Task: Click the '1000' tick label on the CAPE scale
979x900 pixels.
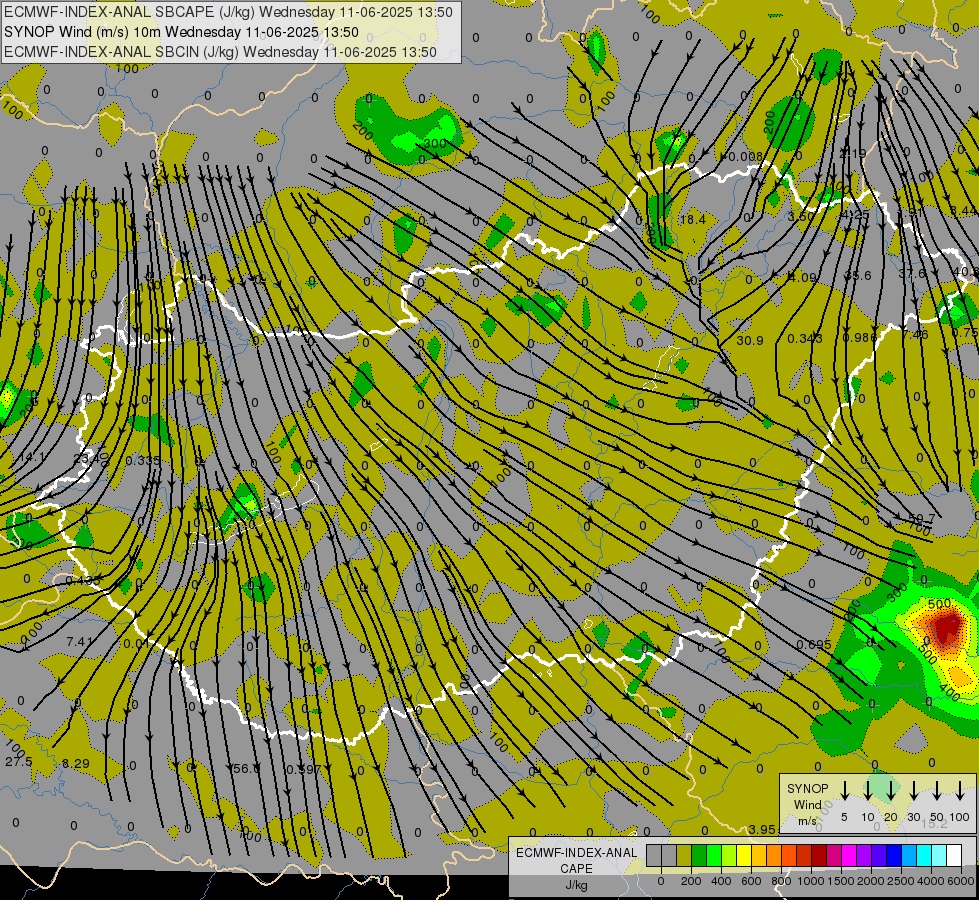Action: point(811,881)
